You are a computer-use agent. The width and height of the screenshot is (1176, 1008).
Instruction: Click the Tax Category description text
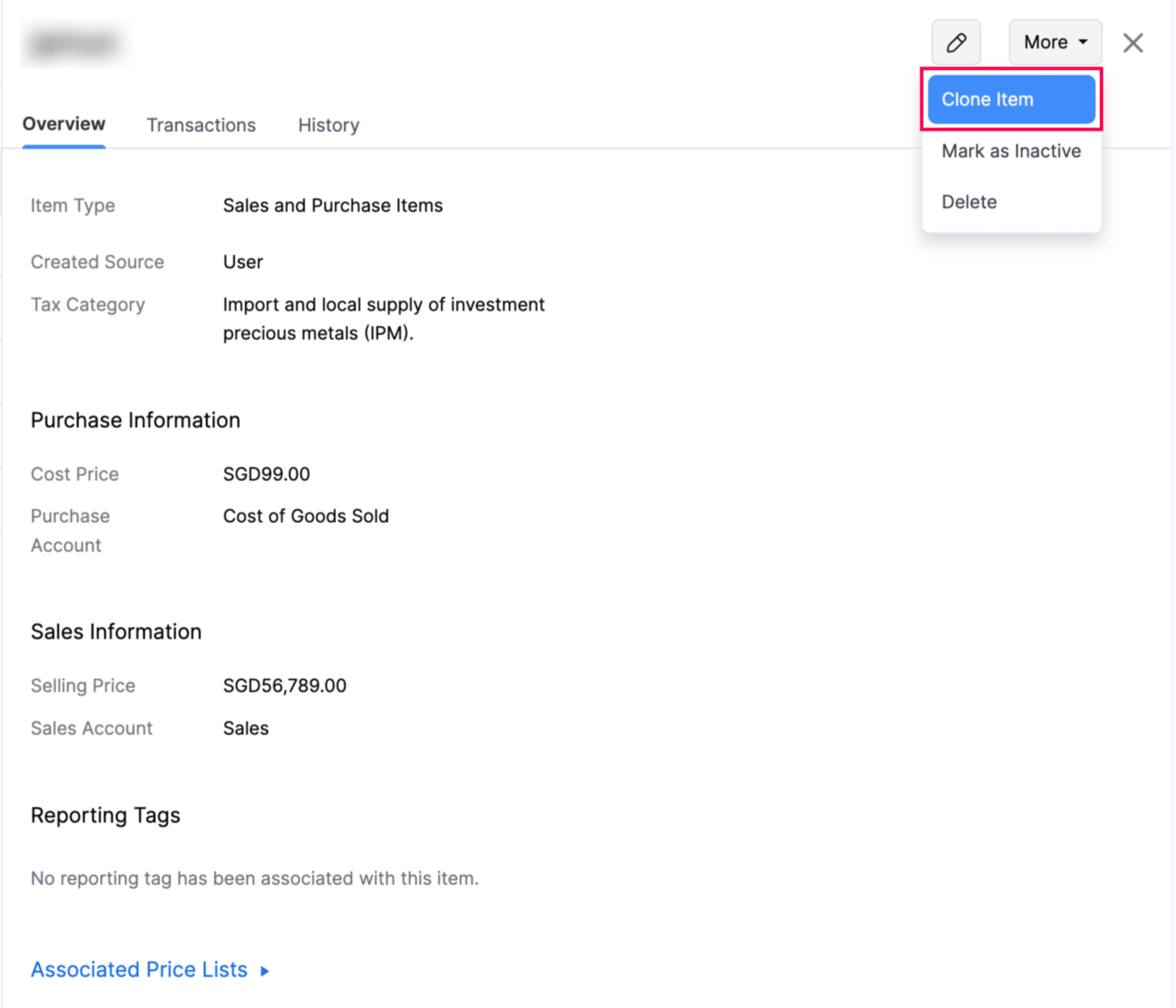point(383,319)
